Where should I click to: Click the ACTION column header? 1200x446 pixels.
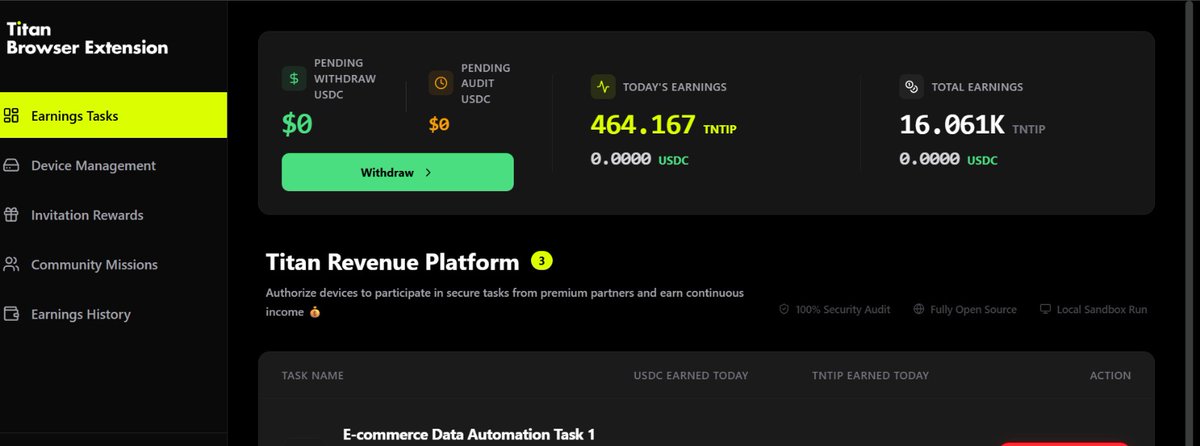[1110, 376]
